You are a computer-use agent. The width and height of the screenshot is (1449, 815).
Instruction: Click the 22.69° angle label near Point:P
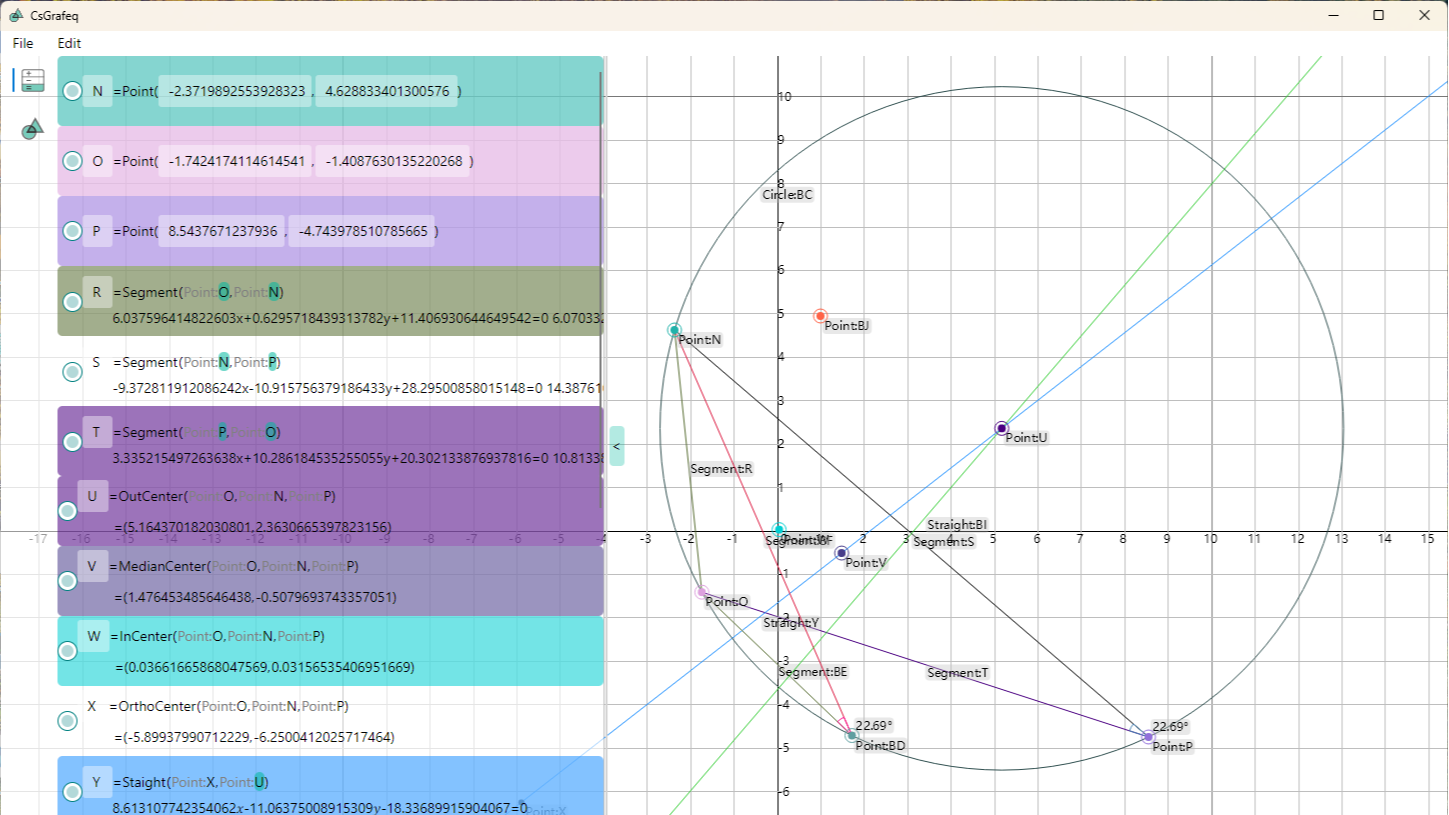point(1171,727)
